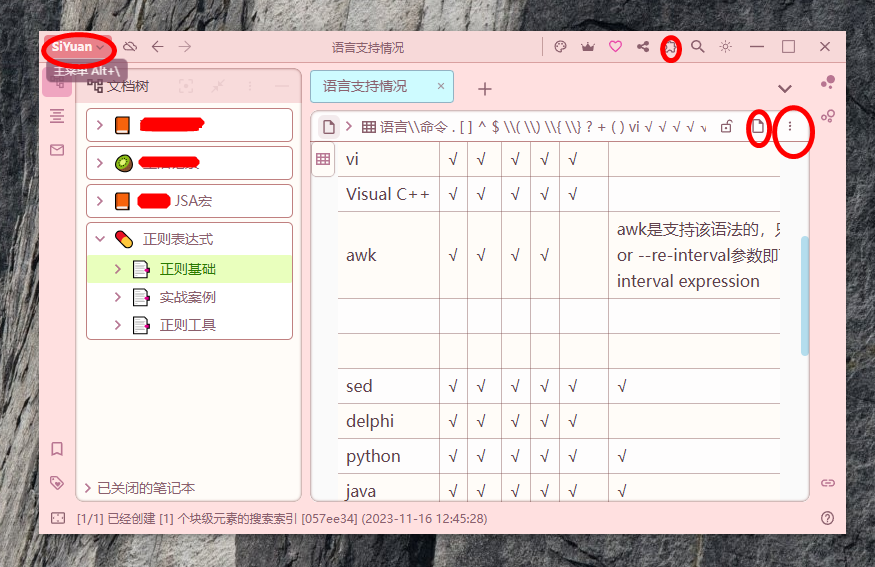Open the tab list chevron dropdown
This screenshot has width=875, height=567.
click(x=785, y=89)
